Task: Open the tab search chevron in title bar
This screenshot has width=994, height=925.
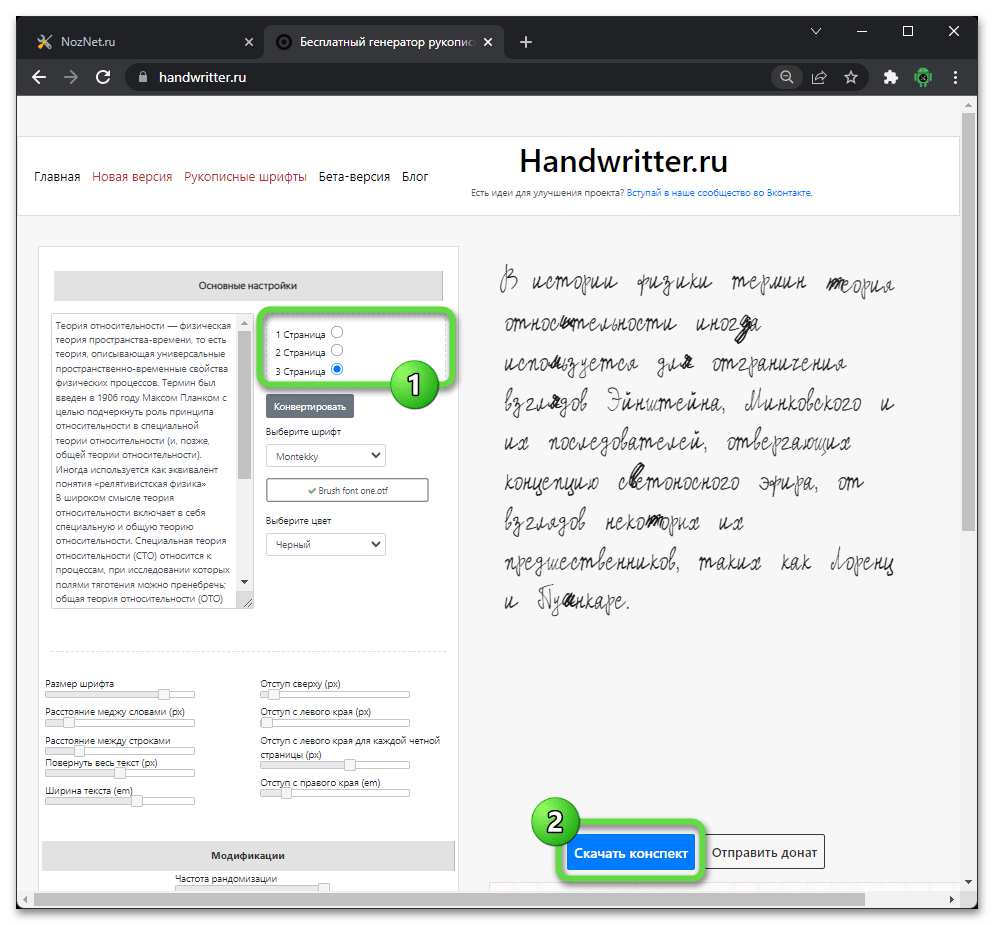Action: click(x=816, y=31)
